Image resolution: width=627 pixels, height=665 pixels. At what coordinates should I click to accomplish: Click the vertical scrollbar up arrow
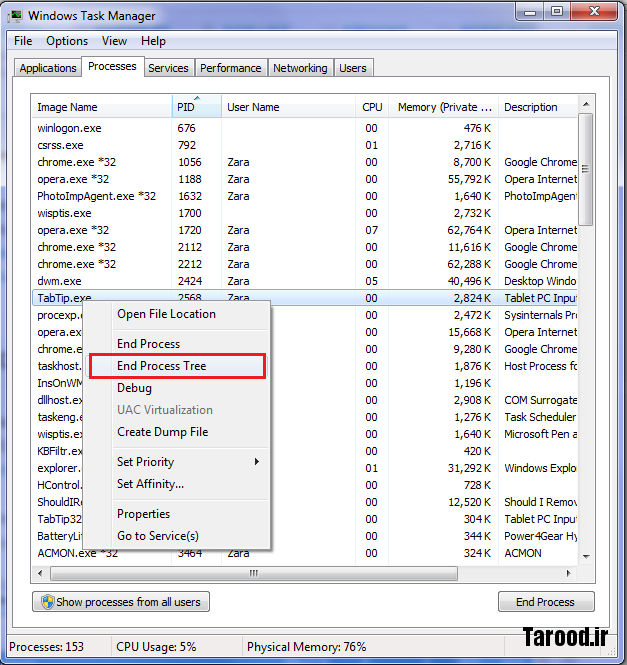(586, 104)
